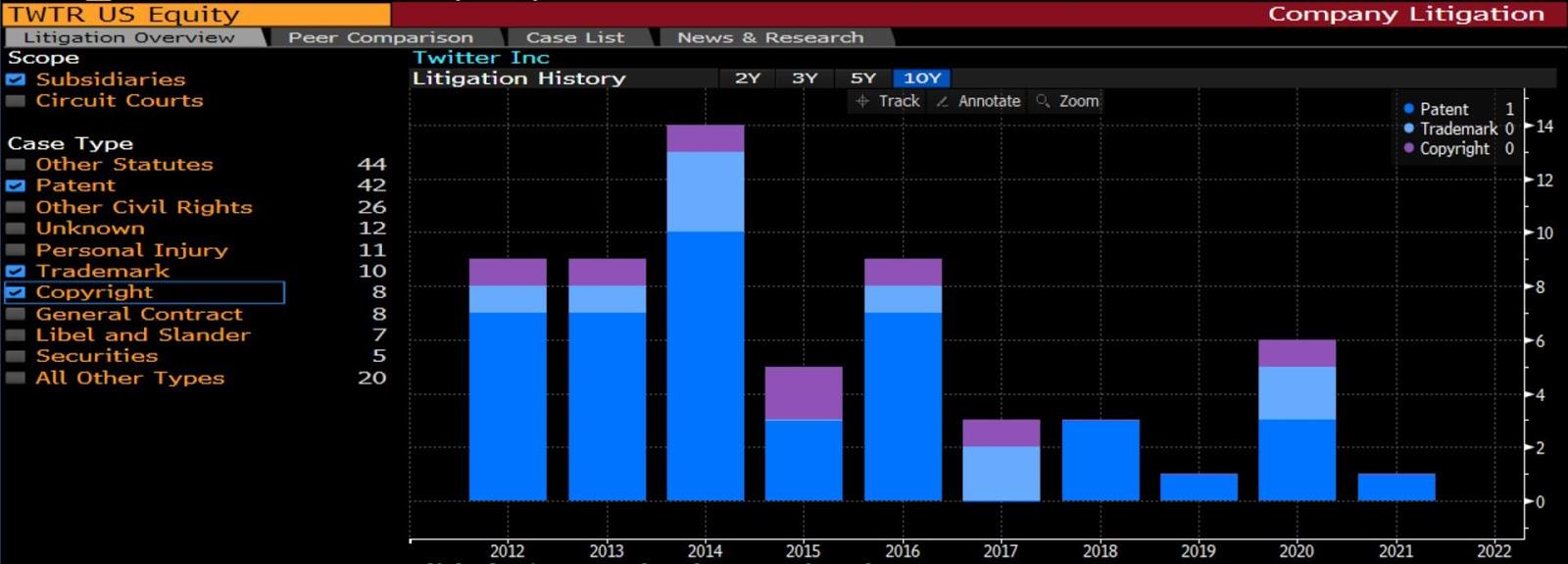Enable the Securities case type
1568x564 pixels.
[x=16, y=356]
